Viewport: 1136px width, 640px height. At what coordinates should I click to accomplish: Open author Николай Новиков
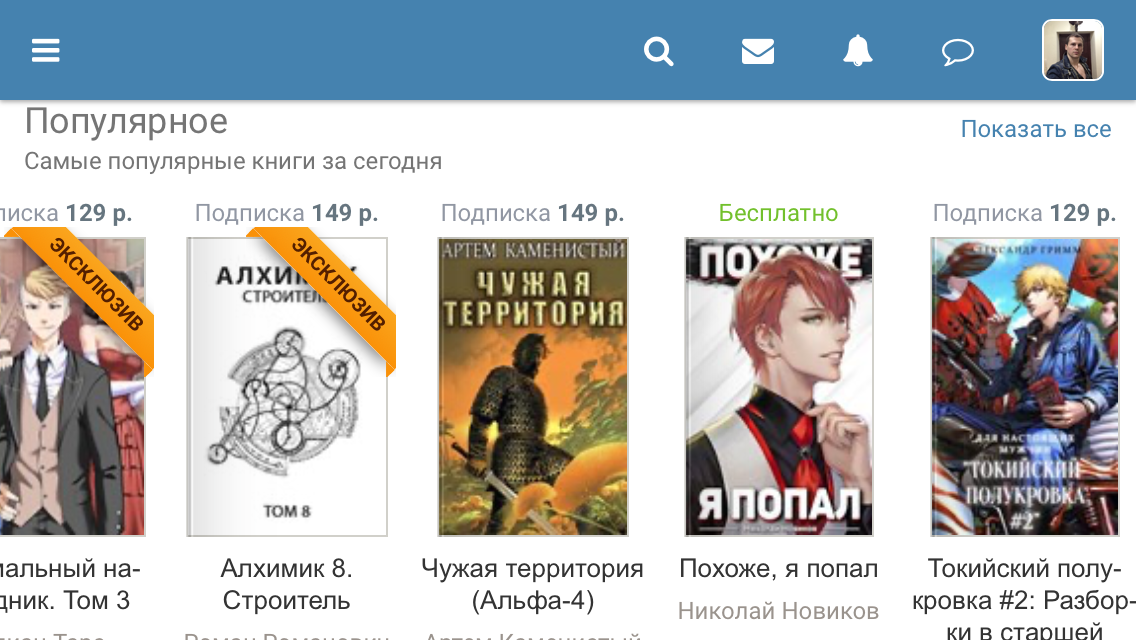coord(779,611)
